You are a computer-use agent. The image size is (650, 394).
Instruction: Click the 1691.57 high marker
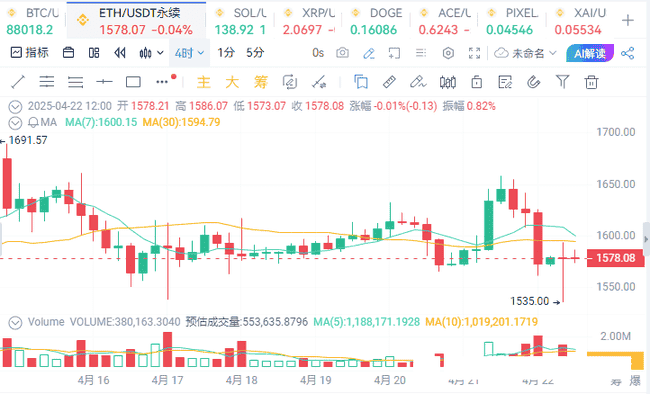pos(24,140)
